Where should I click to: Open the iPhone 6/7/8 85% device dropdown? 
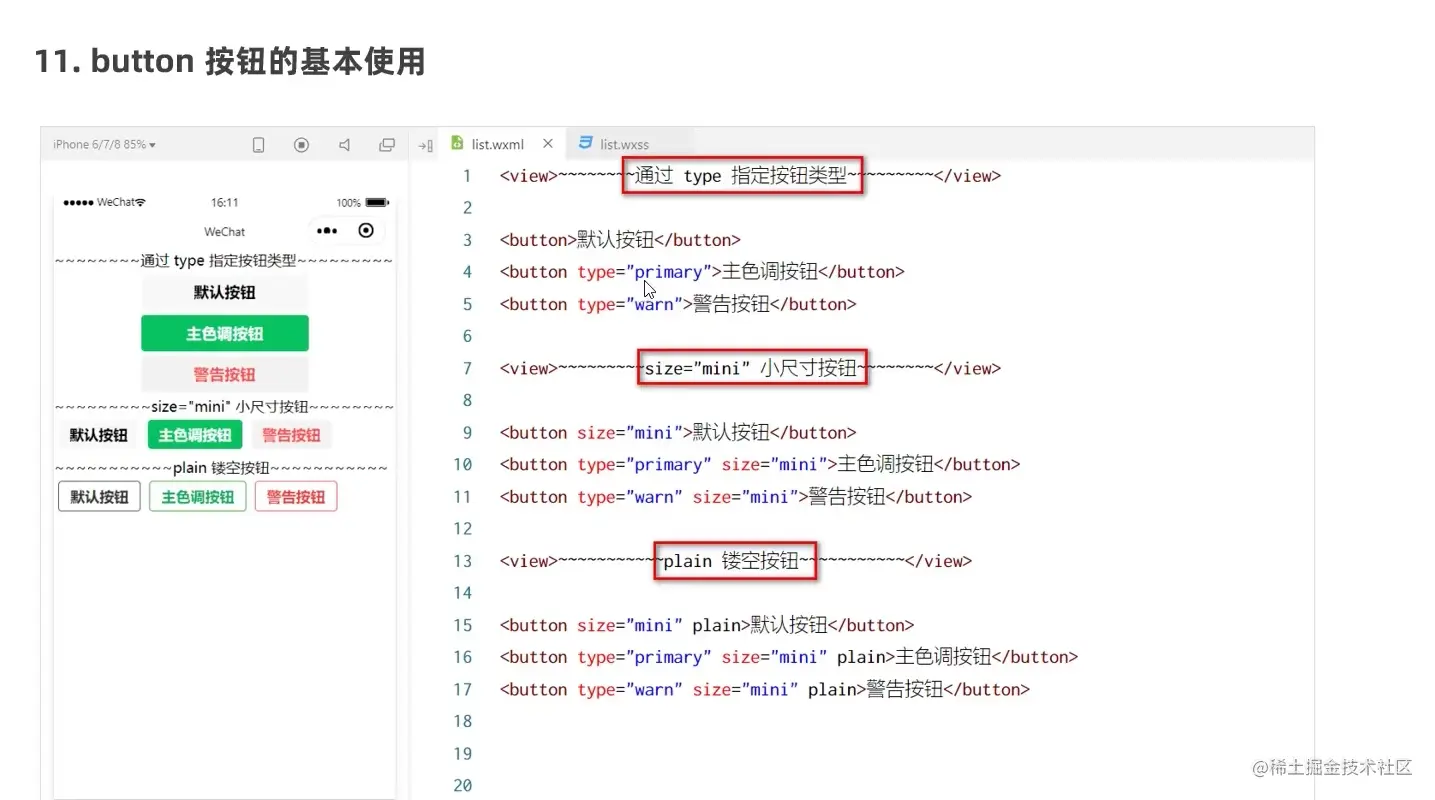coord(104,145)
